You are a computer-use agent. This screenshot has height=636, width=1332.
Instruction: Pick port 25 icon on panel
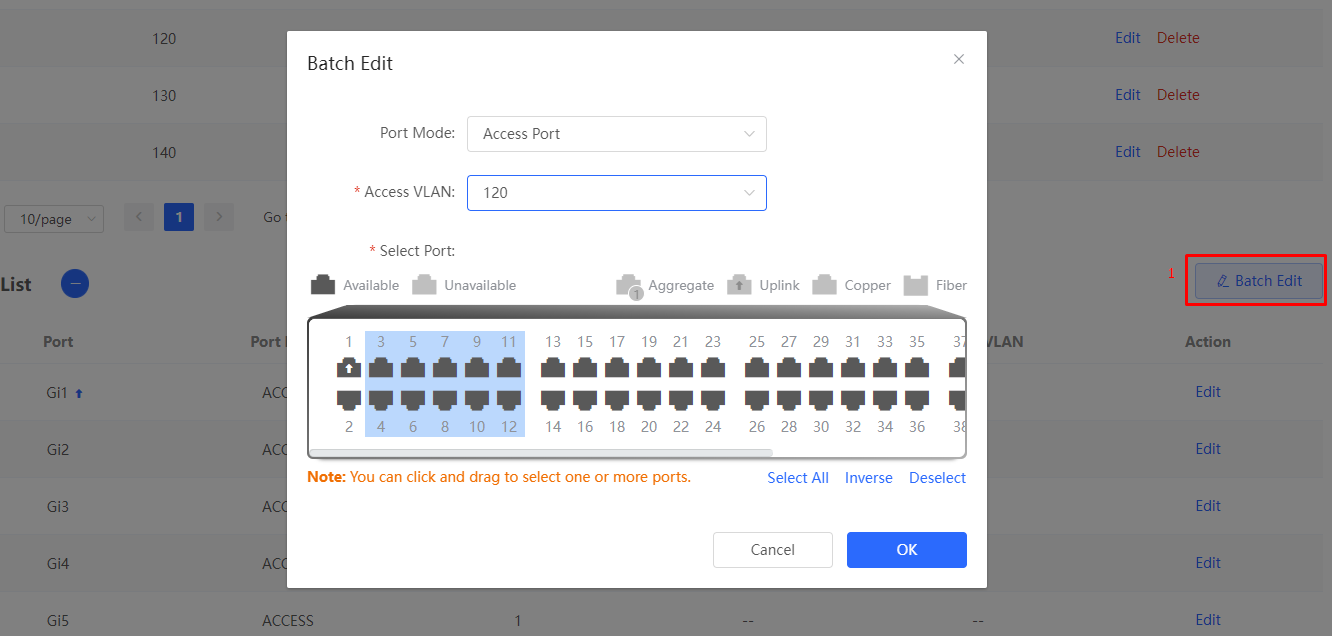point(757,368)
